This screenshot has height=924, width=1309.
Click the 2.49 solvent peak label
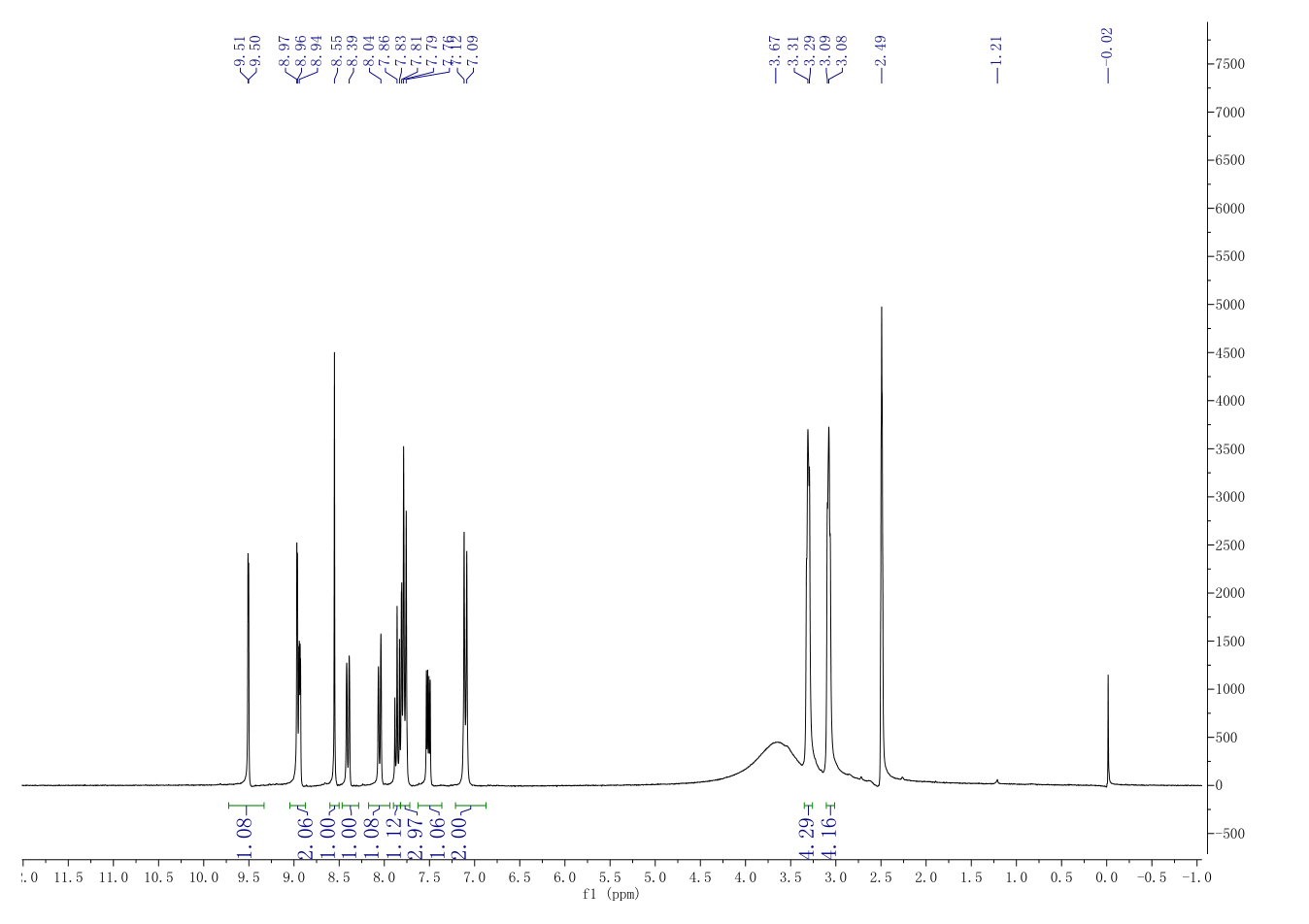click(x=881, y=50)
